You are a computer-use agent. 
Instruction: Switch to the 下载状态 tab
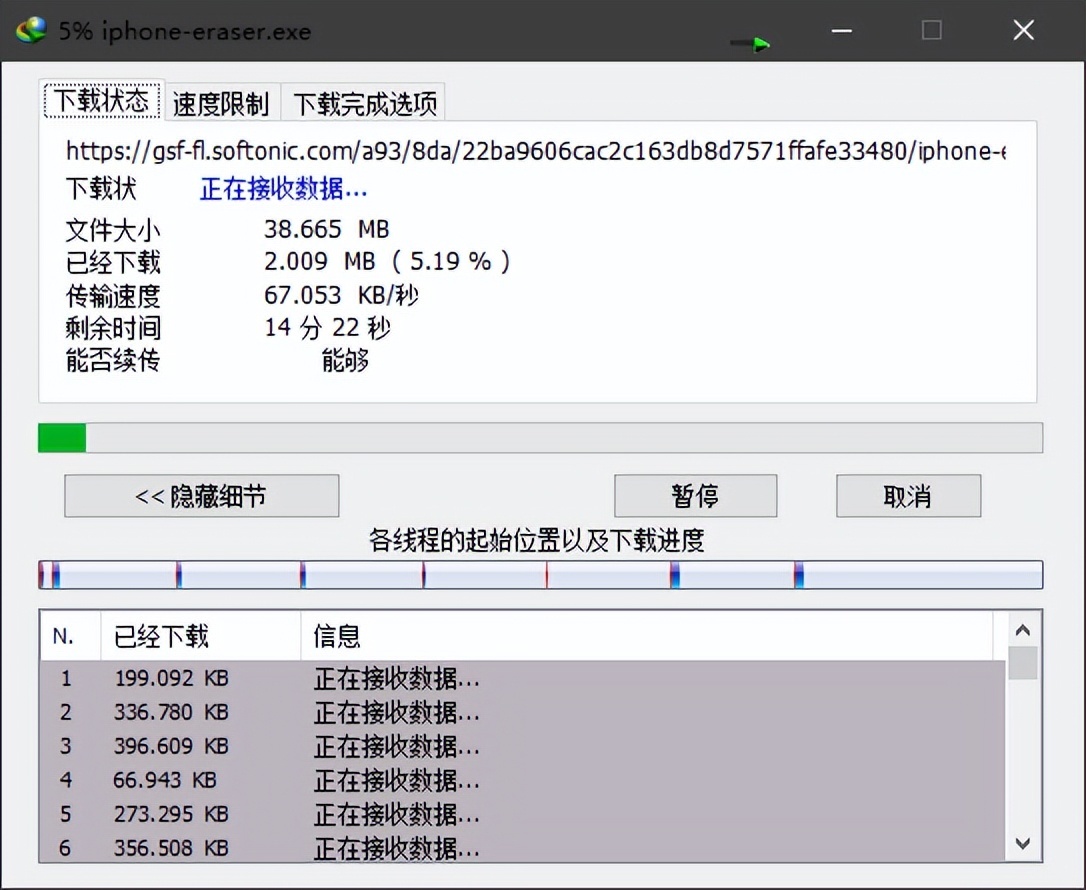coord(102,100)
